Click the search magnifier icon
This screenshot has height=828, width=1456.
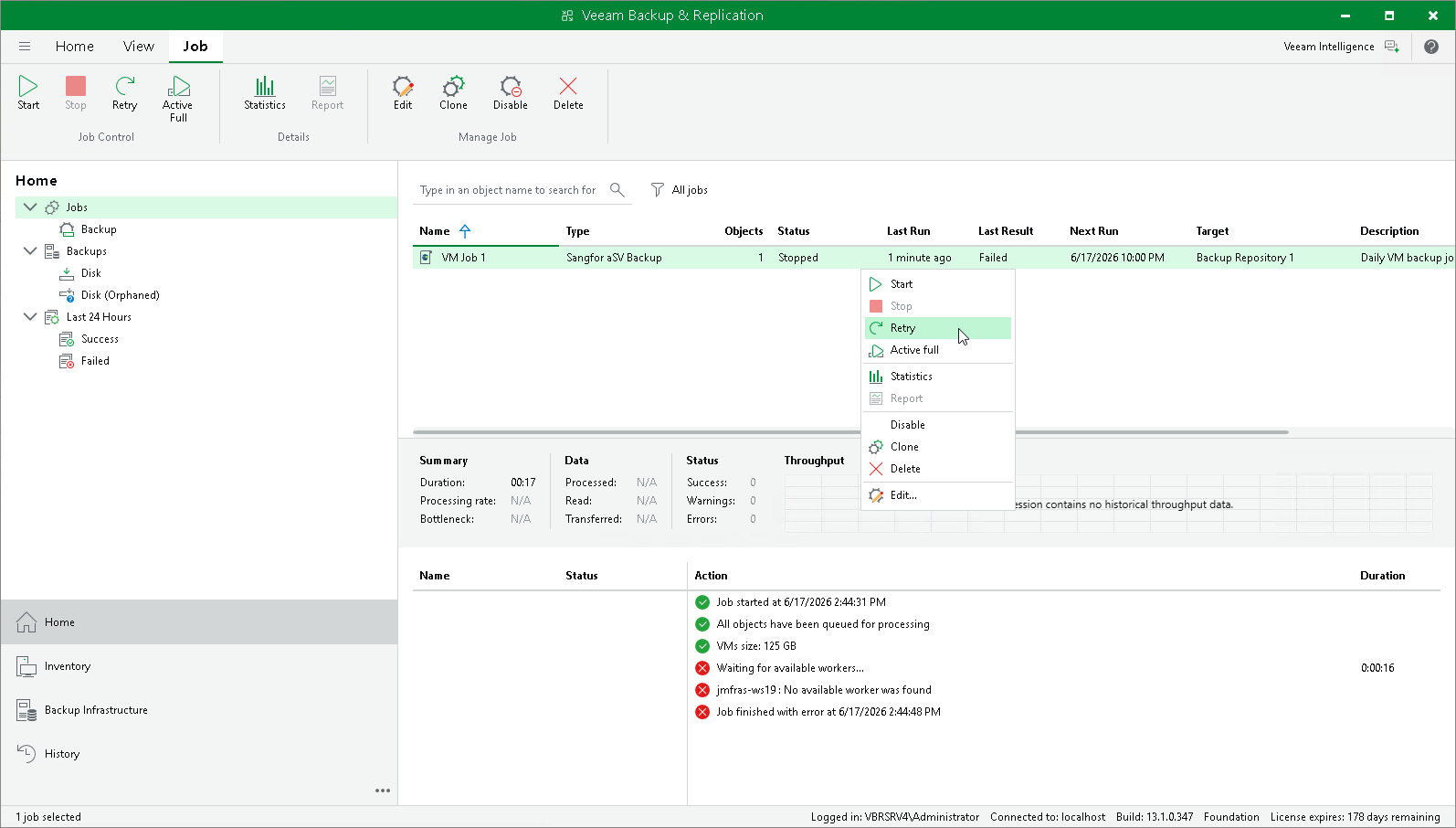point(617,190)
